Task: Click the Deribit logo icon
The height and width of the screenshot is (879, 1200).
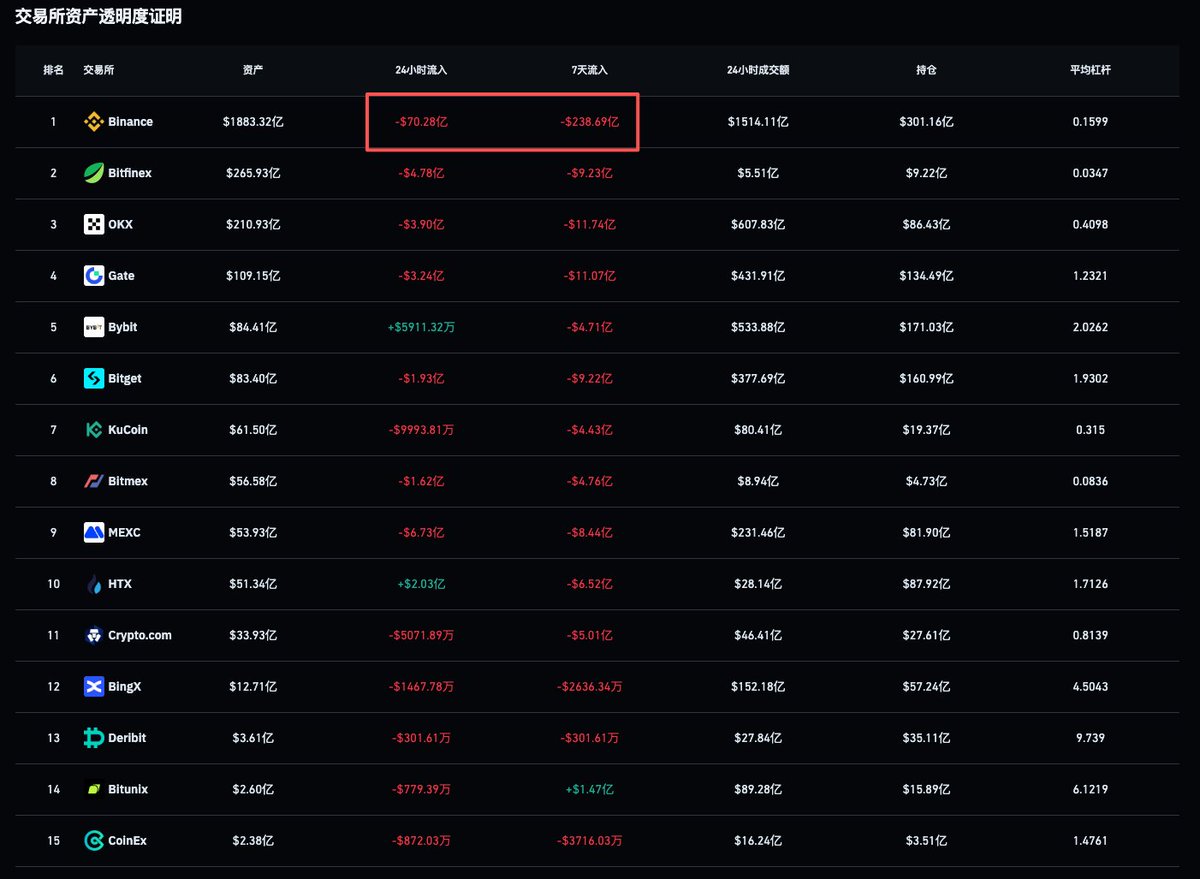Action: [x=93, y=738]
